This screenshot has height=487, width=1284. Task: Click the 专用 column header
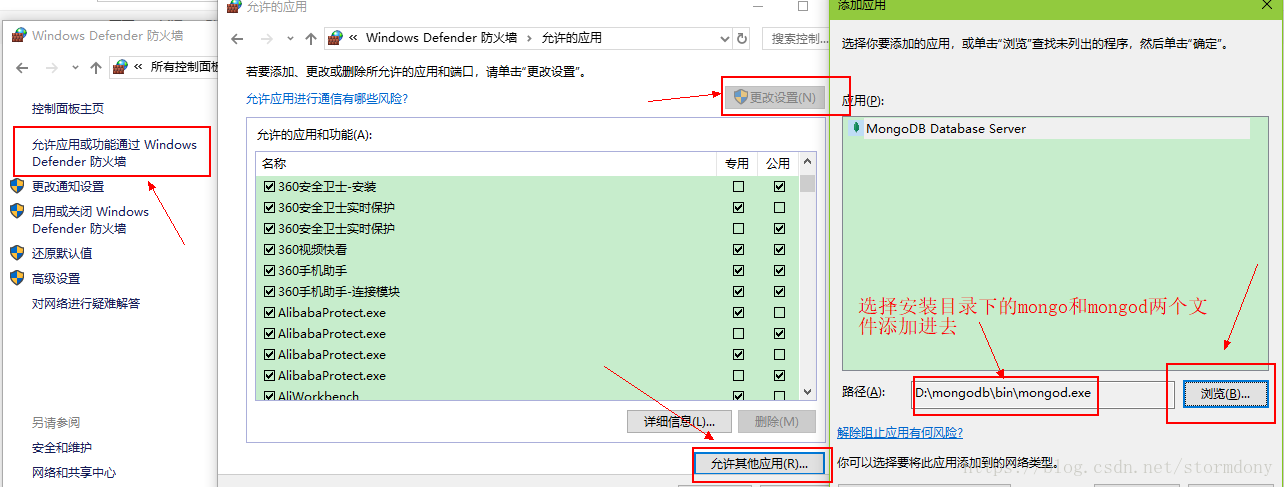pos(737,162)
